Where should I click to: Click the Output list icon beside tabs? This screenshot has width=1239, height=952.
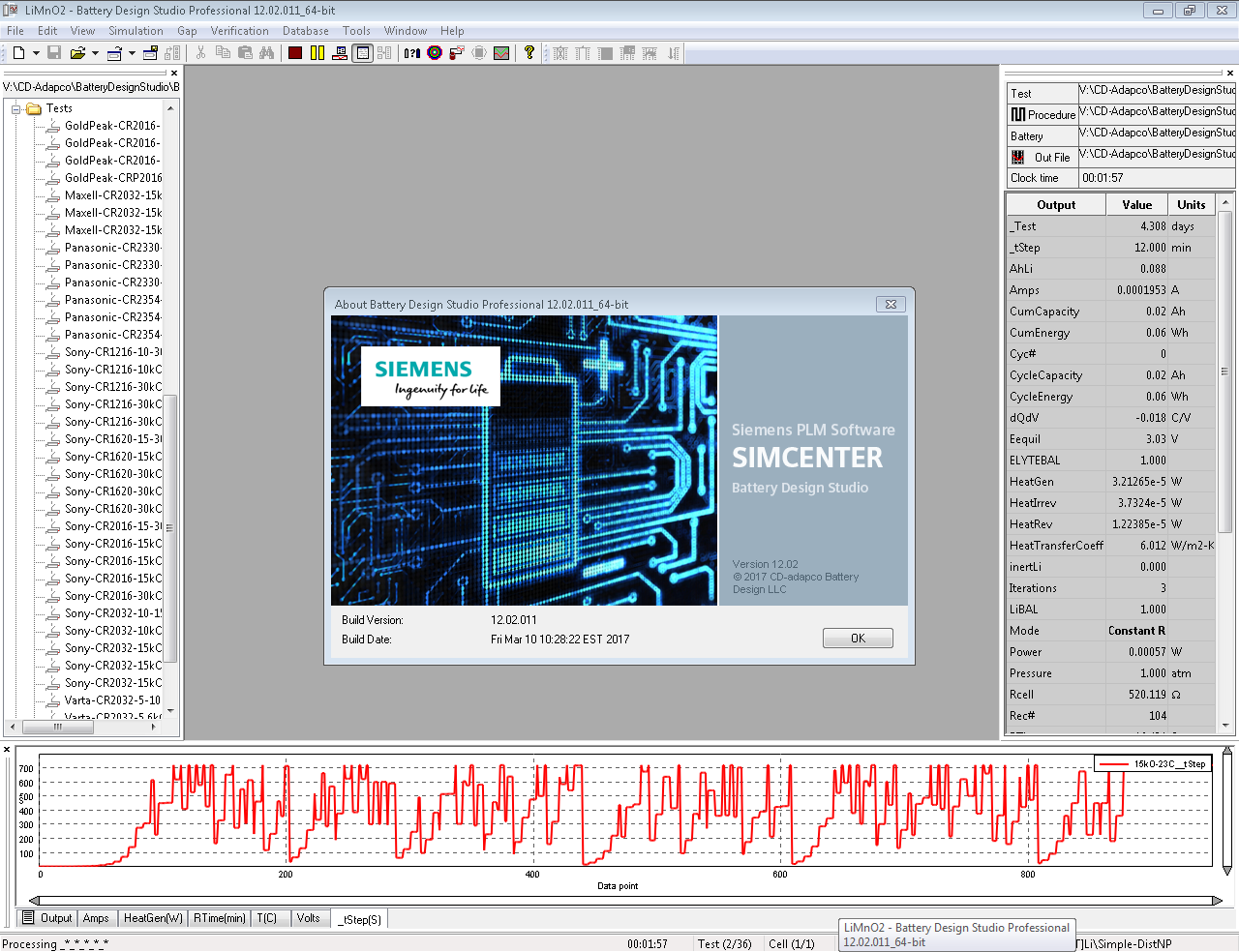pos(28,917)
